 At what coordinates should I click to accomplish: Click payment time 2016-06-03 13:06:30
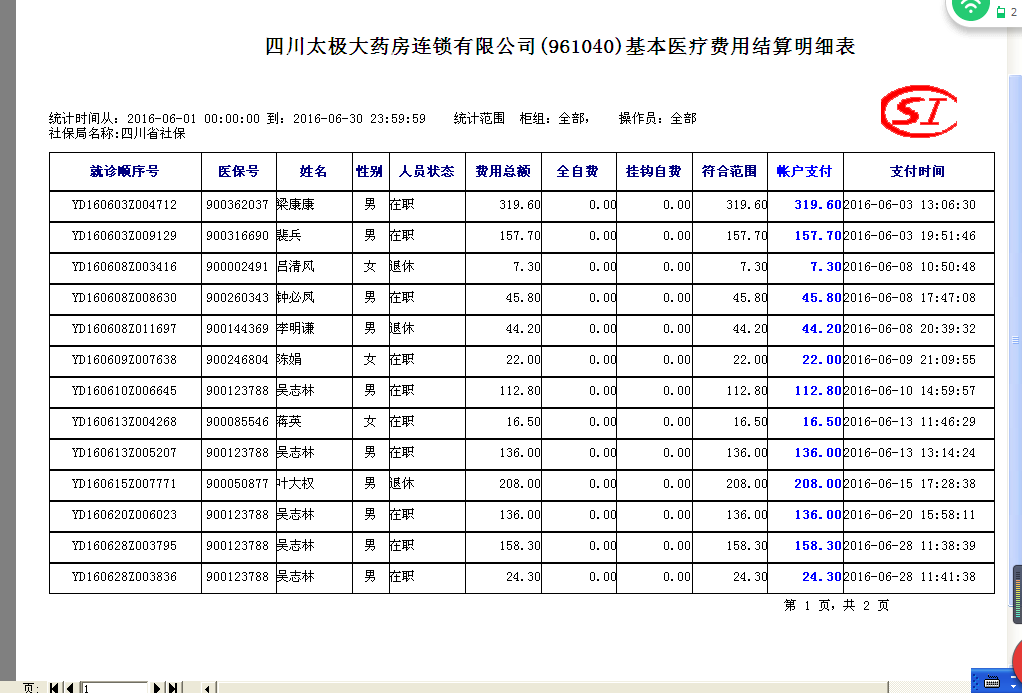[910, 205]
